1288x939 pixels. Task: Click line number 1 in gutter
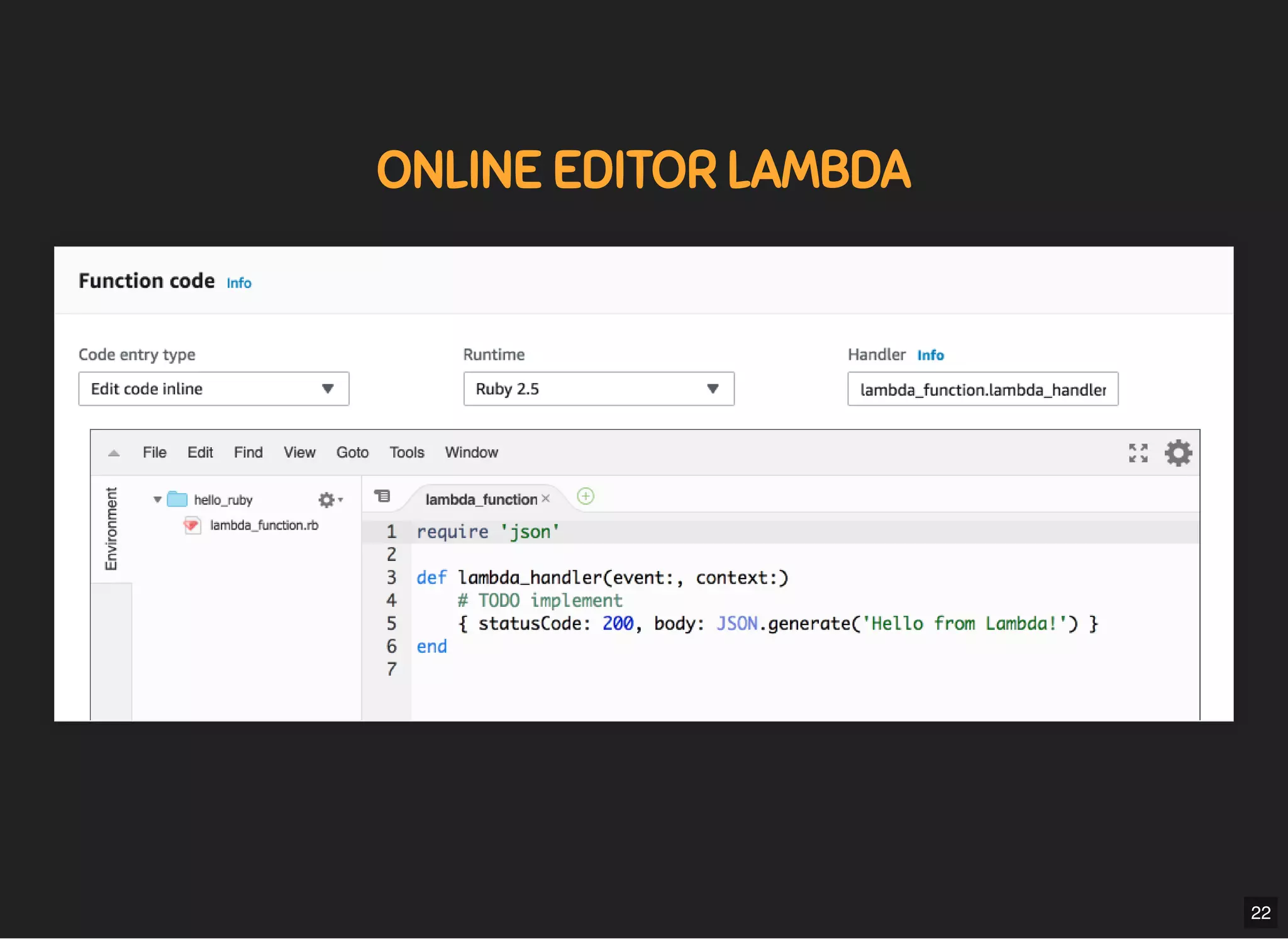pyautogui.click(x=391, y=532)
